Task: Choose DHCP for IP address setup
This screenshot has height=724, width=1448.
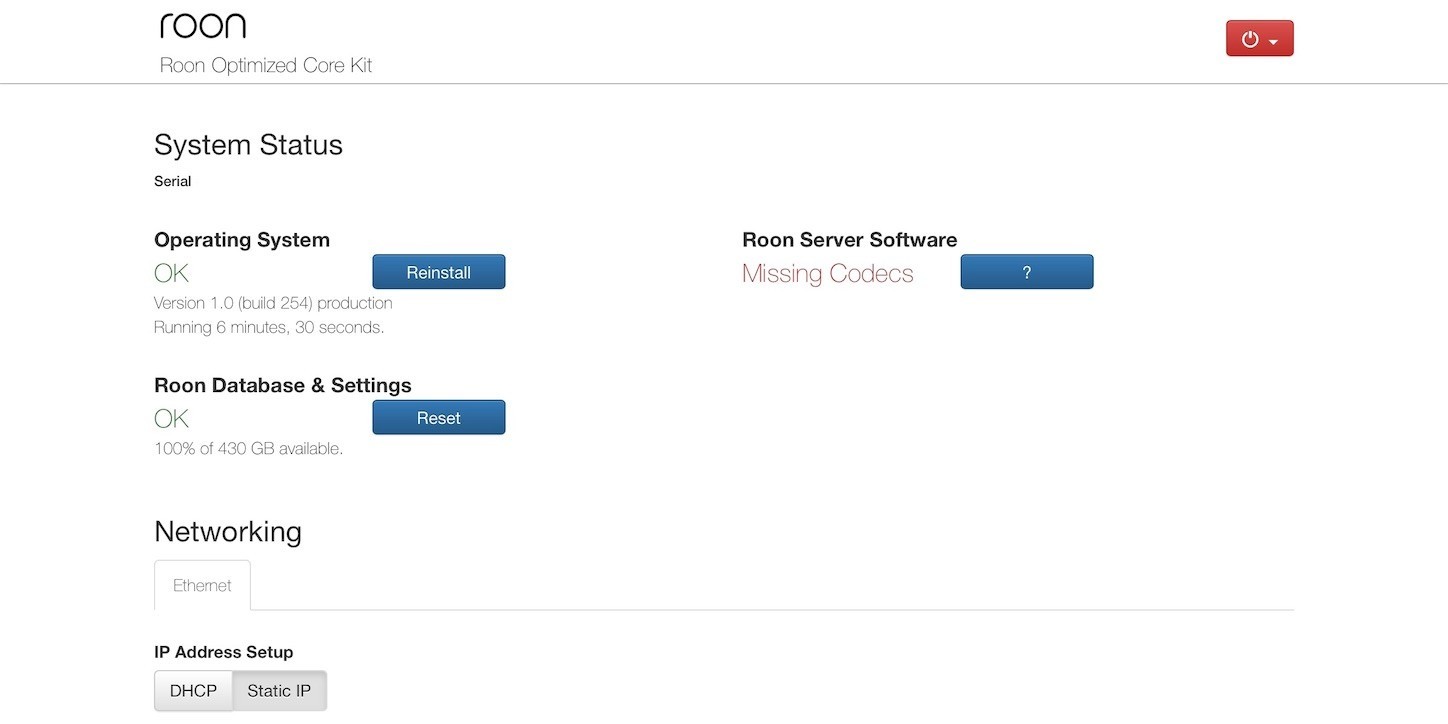Action: pos(193,691)
